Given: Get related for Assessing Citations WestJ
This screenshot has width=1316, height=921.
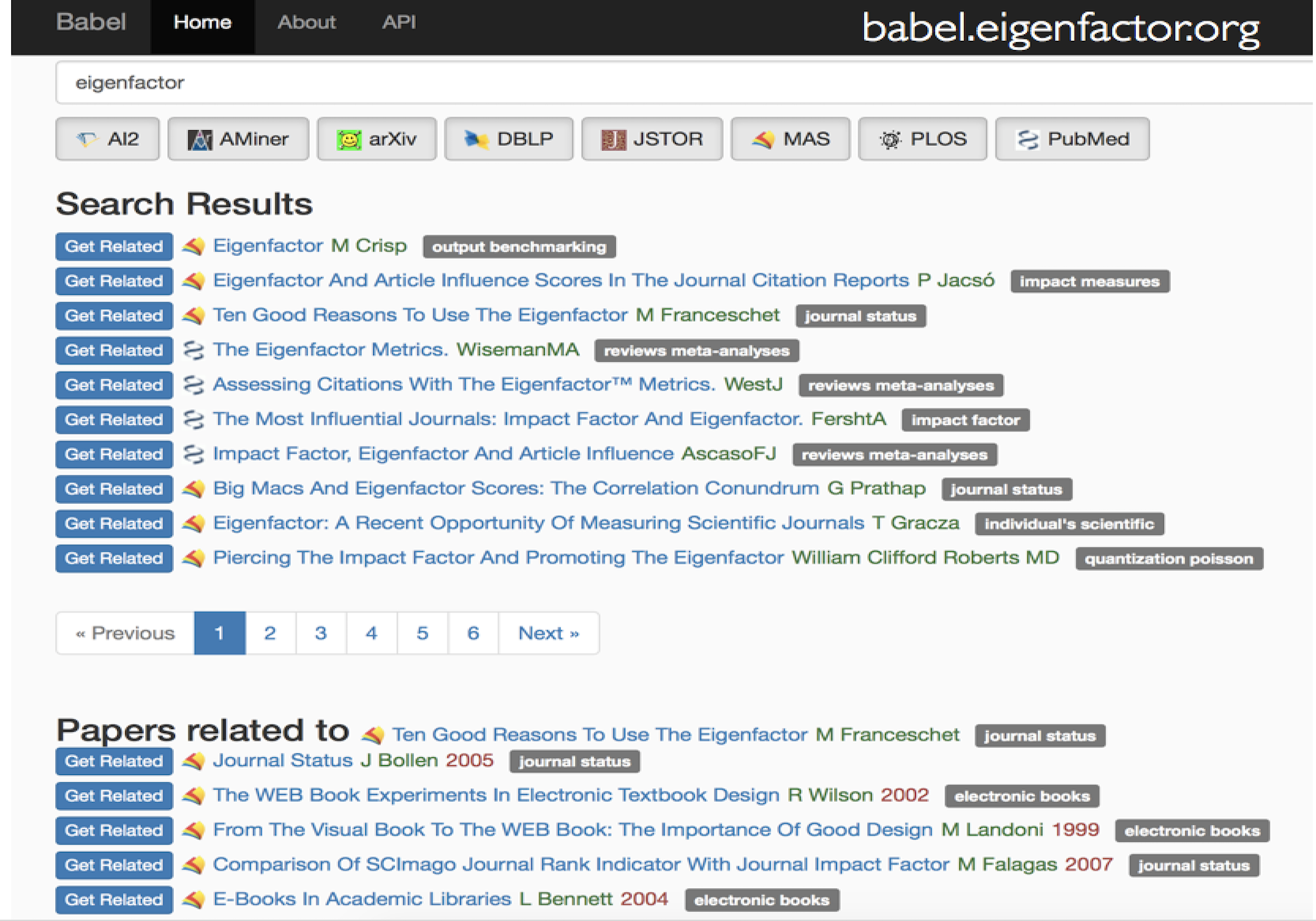Looking at the screenshot, I should pos(114,385).
